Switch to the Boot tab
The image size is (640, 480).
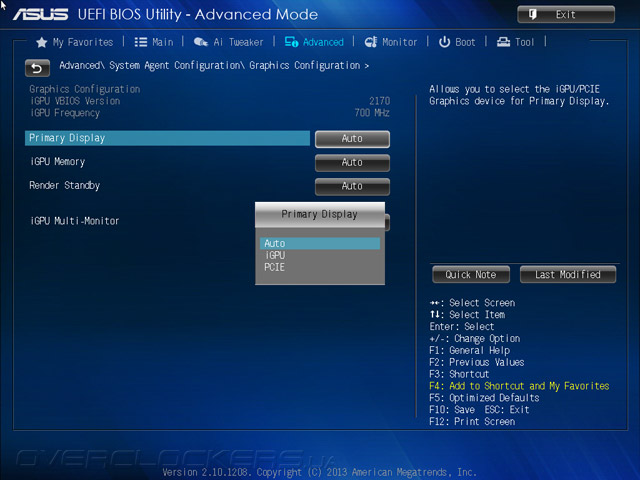coord(465,42)
